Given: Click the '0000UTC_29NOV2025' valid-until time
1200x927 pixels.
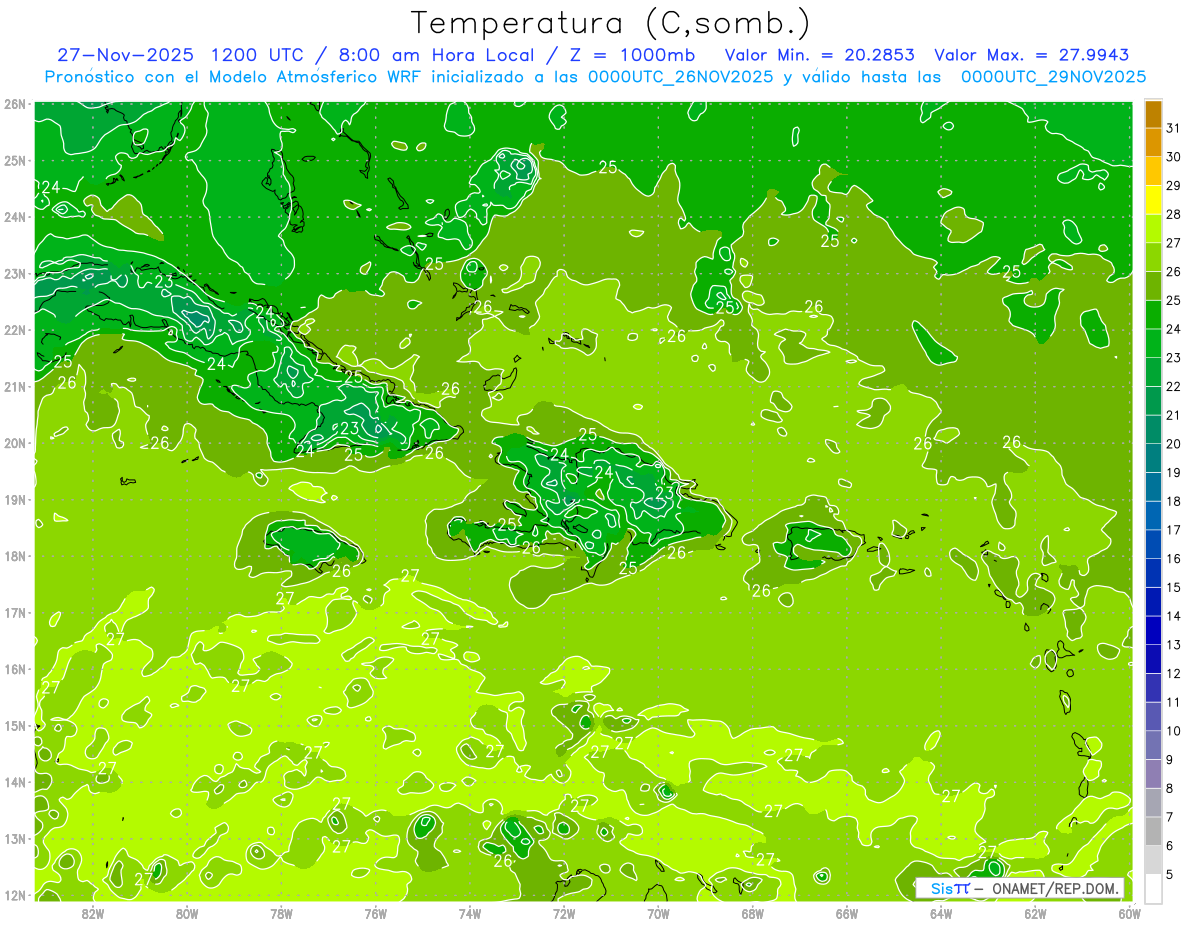Looking at the screenshot, I should [1054, 77].
